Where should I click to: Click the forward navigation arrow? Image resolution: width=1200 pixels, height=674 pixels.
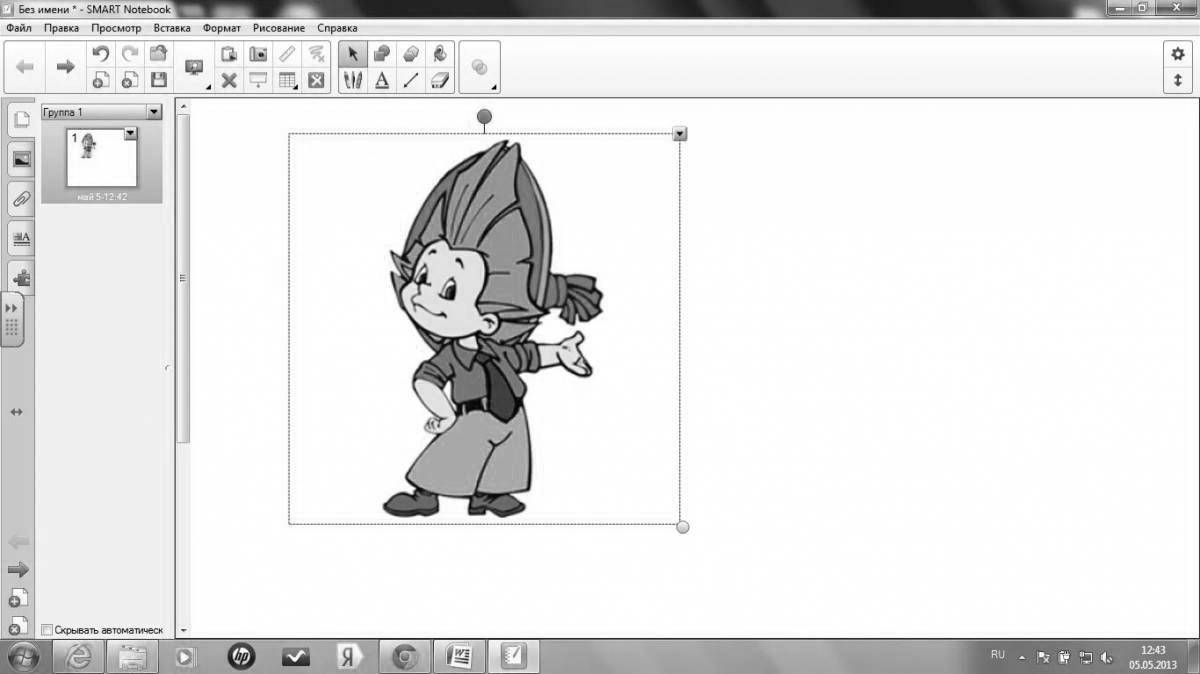click(x=64, y=66)
